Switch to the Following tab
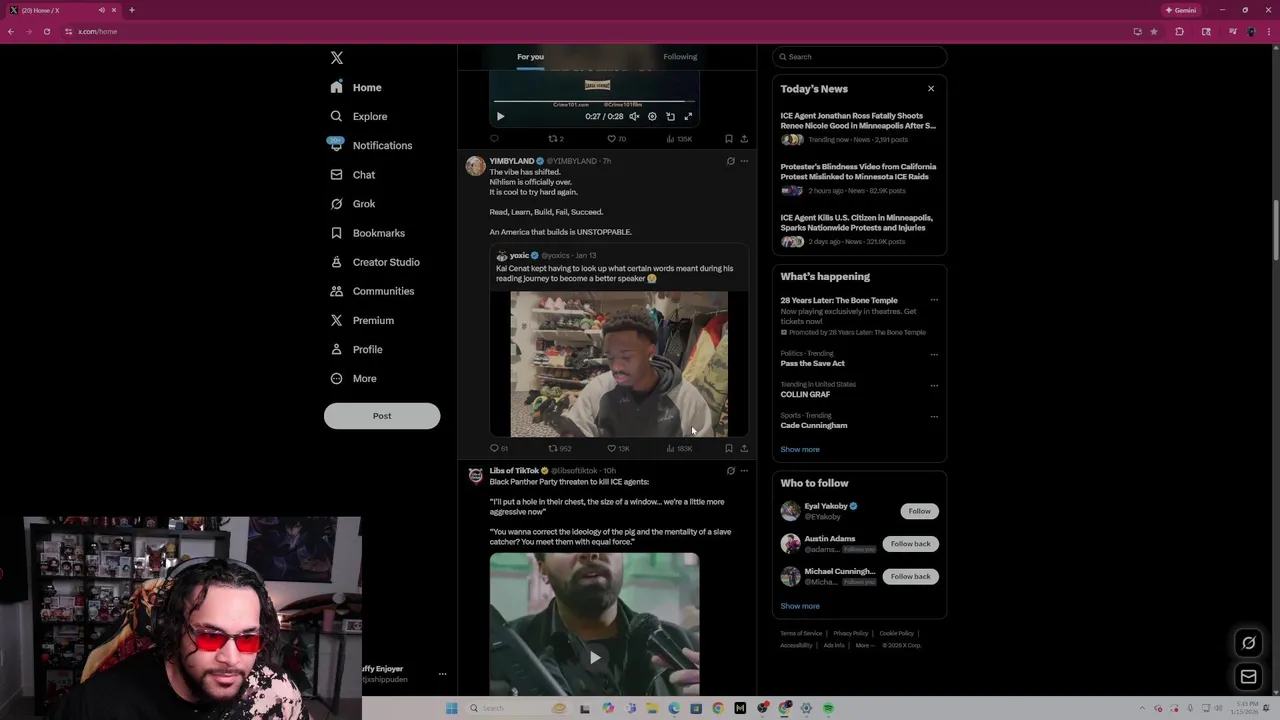Viewport: 1280px width, 720px height. pyautogui.click(x=680, y=57)
